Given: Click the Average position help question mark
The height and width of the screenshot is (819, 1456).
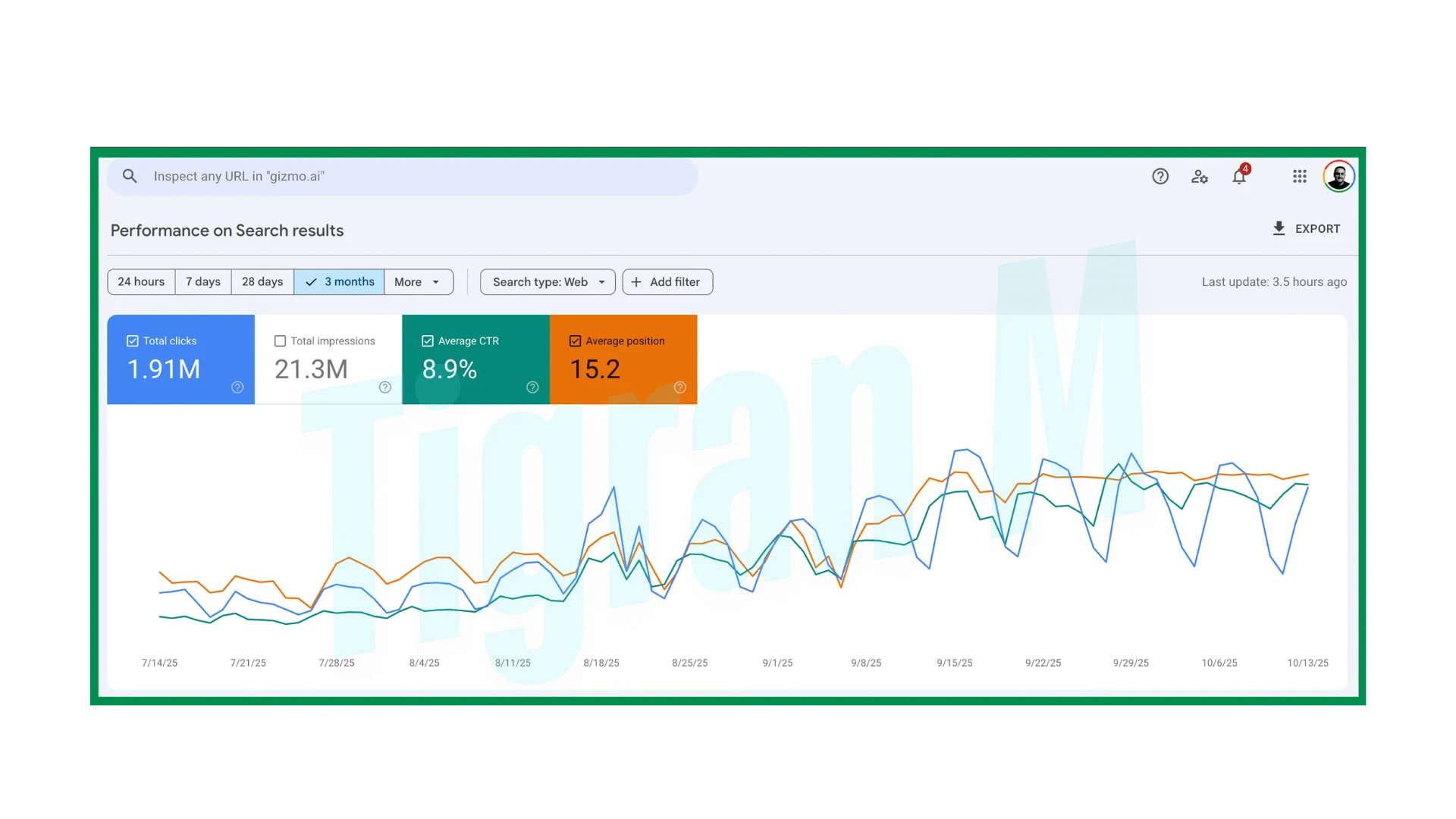Looking at the screenshot, I should (x=679, y=388).
